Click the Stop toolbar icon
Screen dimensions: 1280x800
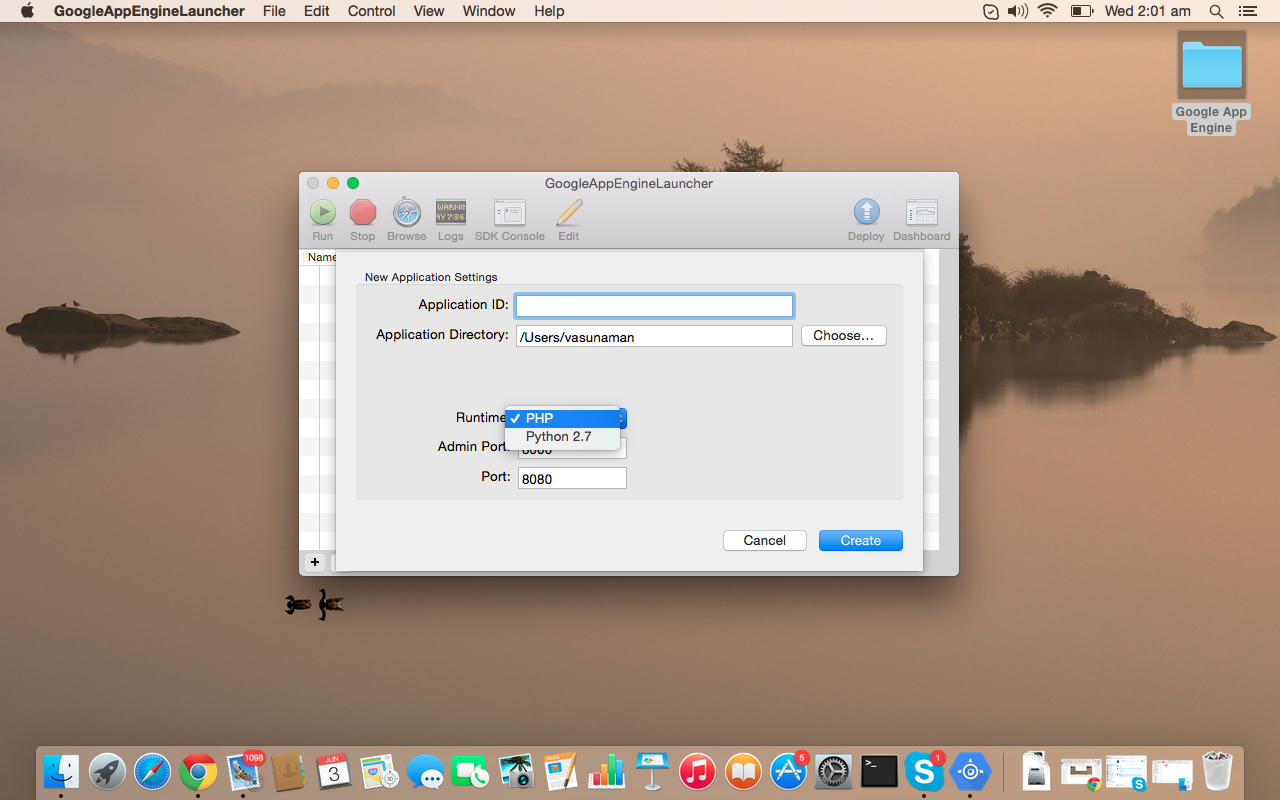362,213
